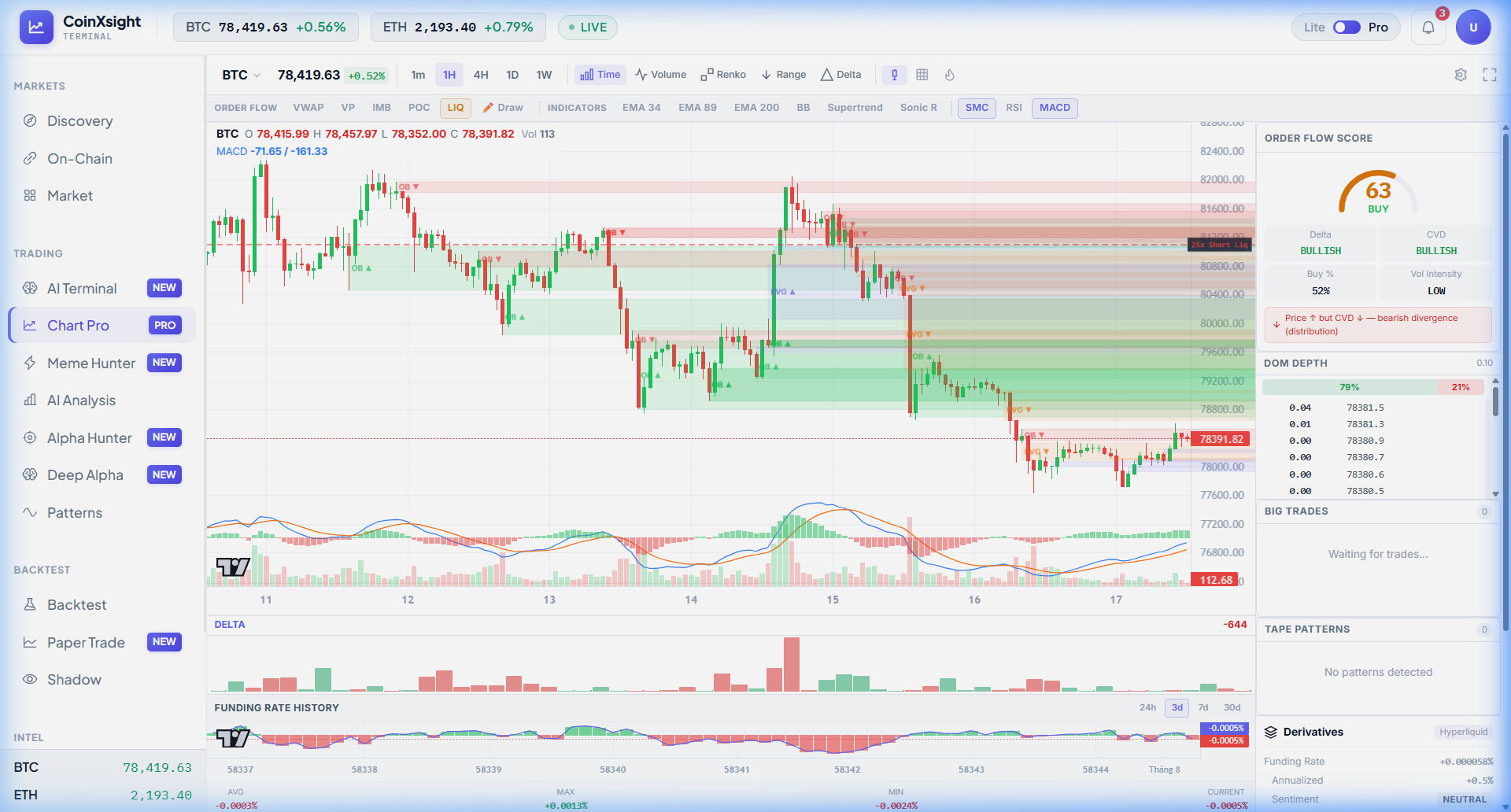Screen dimensions: 1511x812
Task: Open On-Chain in the sidebar
Action: tap(102, 159)
